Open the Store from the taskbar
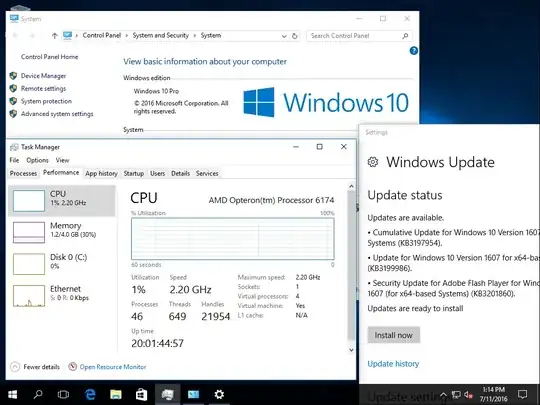 pyautogui.click(x=142, y=394)
